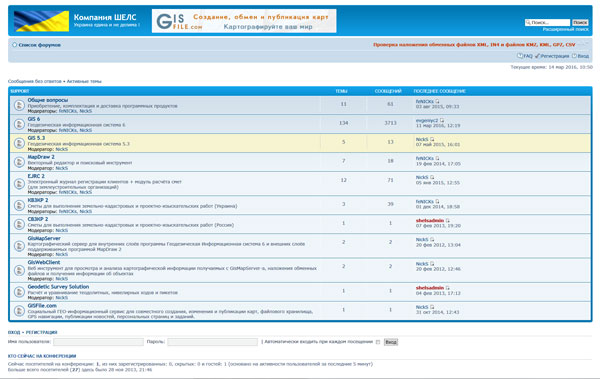Click the search input field
Viewport: 600px width, 379px height.
[547, 23]
